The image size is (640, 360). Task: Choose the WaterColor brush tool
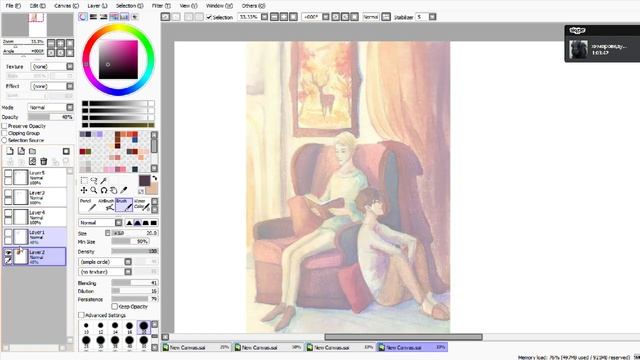pyautogui.click(x=142, y=205)
